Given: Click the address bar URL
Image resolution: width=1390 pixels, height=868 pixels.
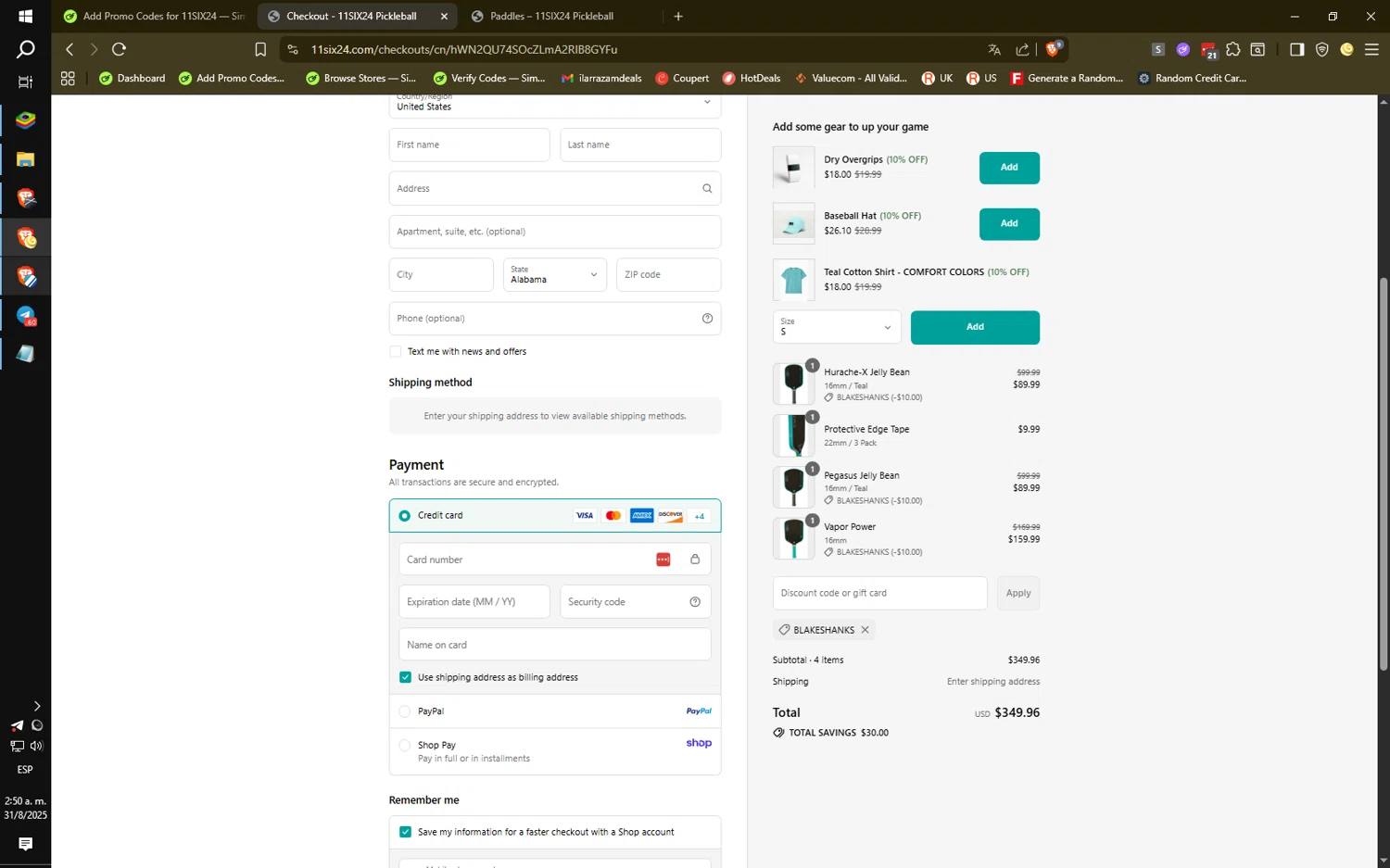Looking at the screenshot, I should pos(464,49).
